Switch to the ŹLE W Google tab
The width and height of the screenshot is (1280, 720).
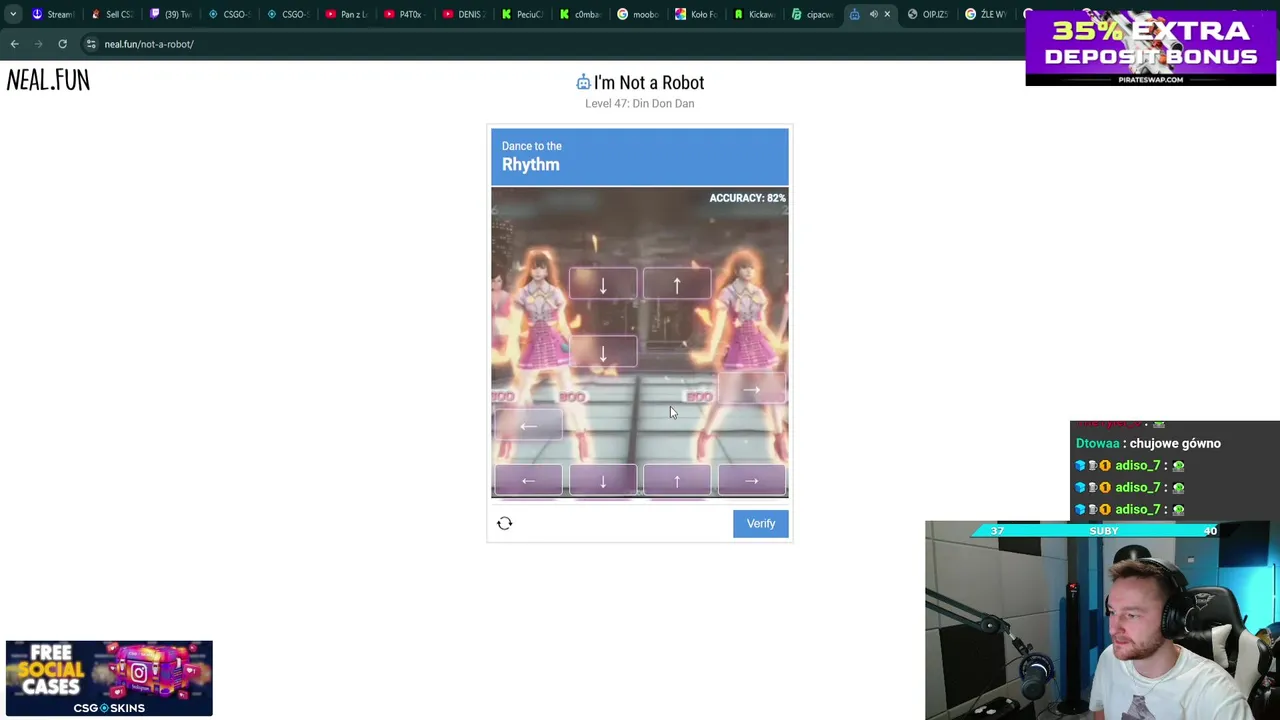986,14
